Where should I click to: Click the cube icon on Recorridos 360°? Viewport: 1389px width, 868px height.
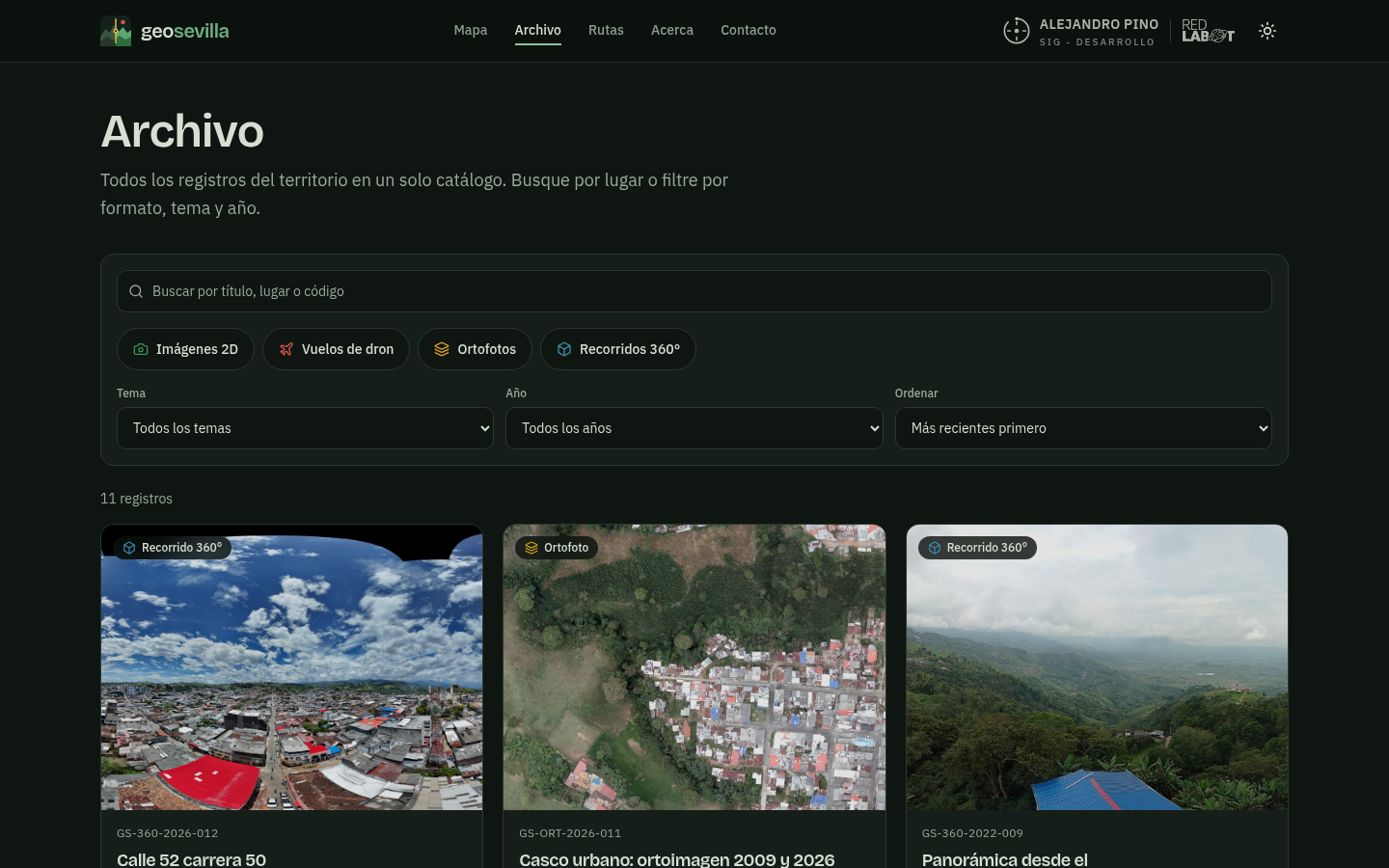[x=564, y=349]
